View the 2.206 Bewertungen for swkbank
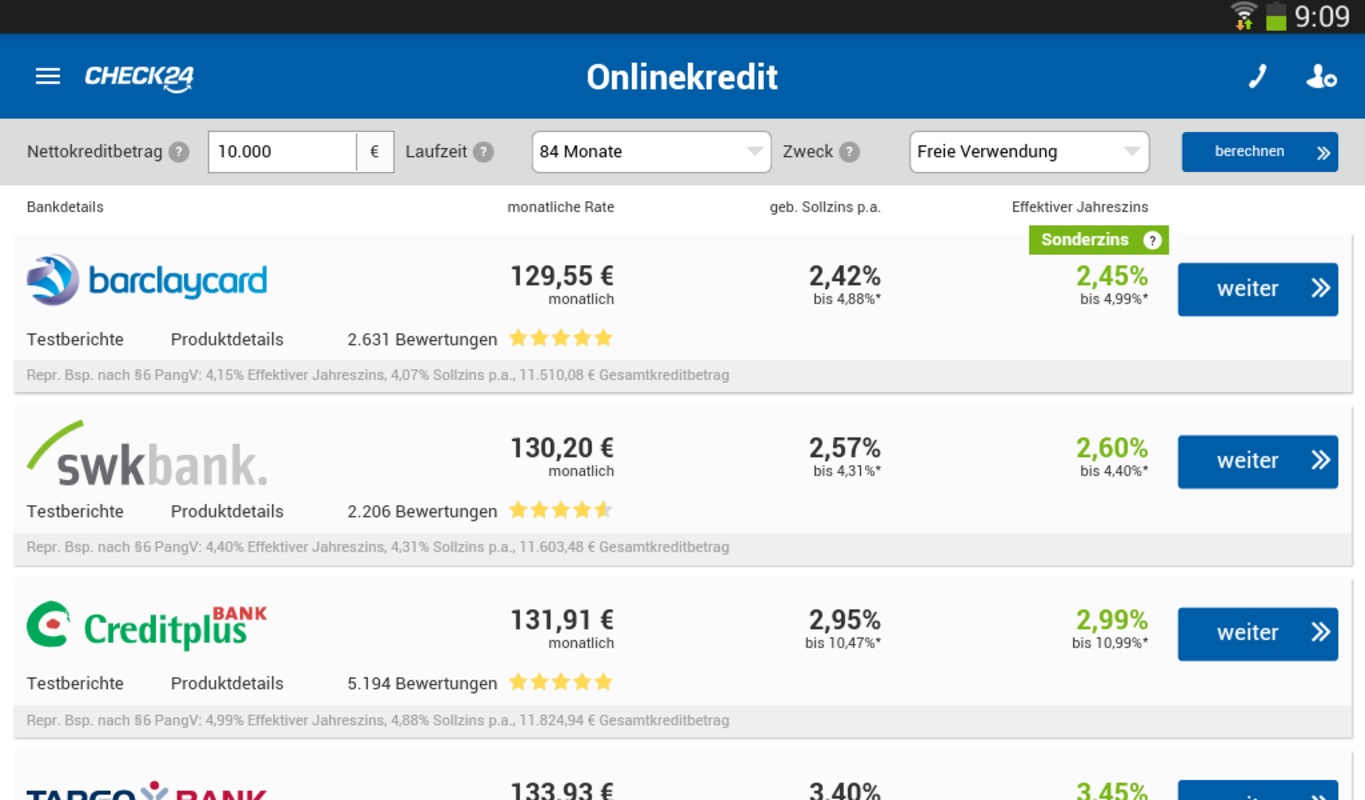Screen dimensions: 1365x800 pyautogui.click(x=422, y=512)
